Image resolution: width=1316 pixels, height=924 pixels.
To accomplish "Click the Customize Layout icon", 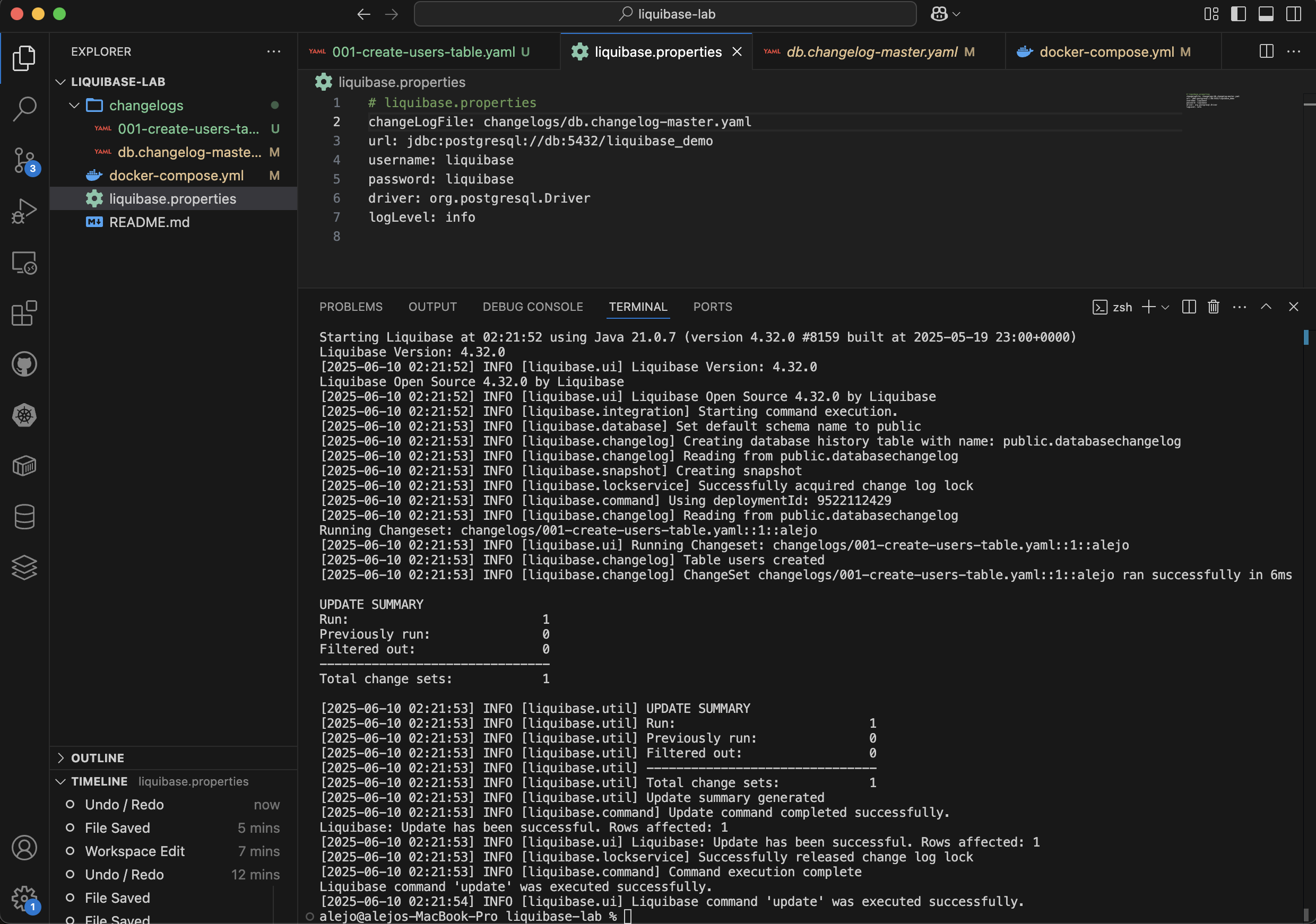I will coord(1211,14).
